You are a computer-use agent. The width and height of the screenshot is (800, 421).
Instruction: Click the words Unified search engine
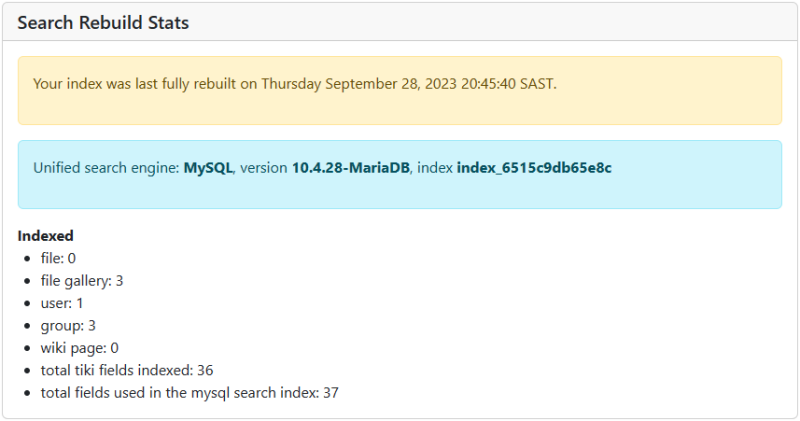pos(106,168)
